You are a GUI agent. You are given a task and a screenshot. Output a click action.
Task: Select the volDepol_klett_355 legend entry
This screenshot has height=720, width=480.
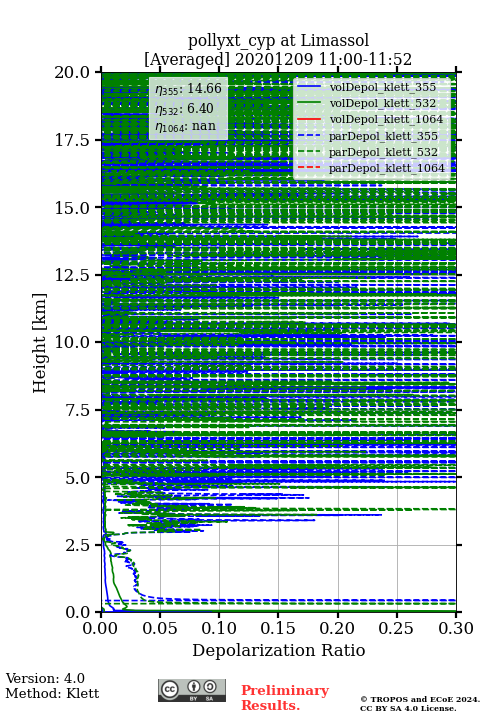coord(367,87)
